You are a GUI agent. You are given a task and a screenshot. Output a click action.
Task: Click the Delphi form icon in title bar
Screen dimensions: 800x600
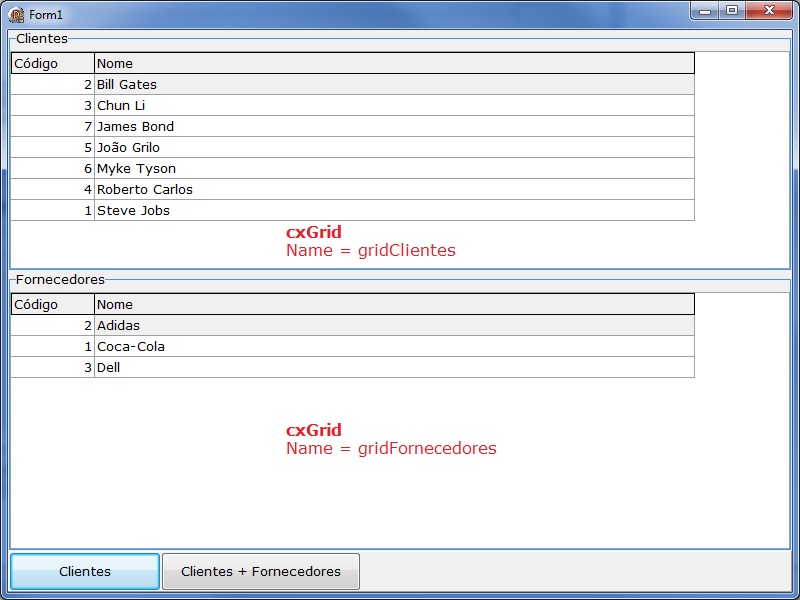17,12
